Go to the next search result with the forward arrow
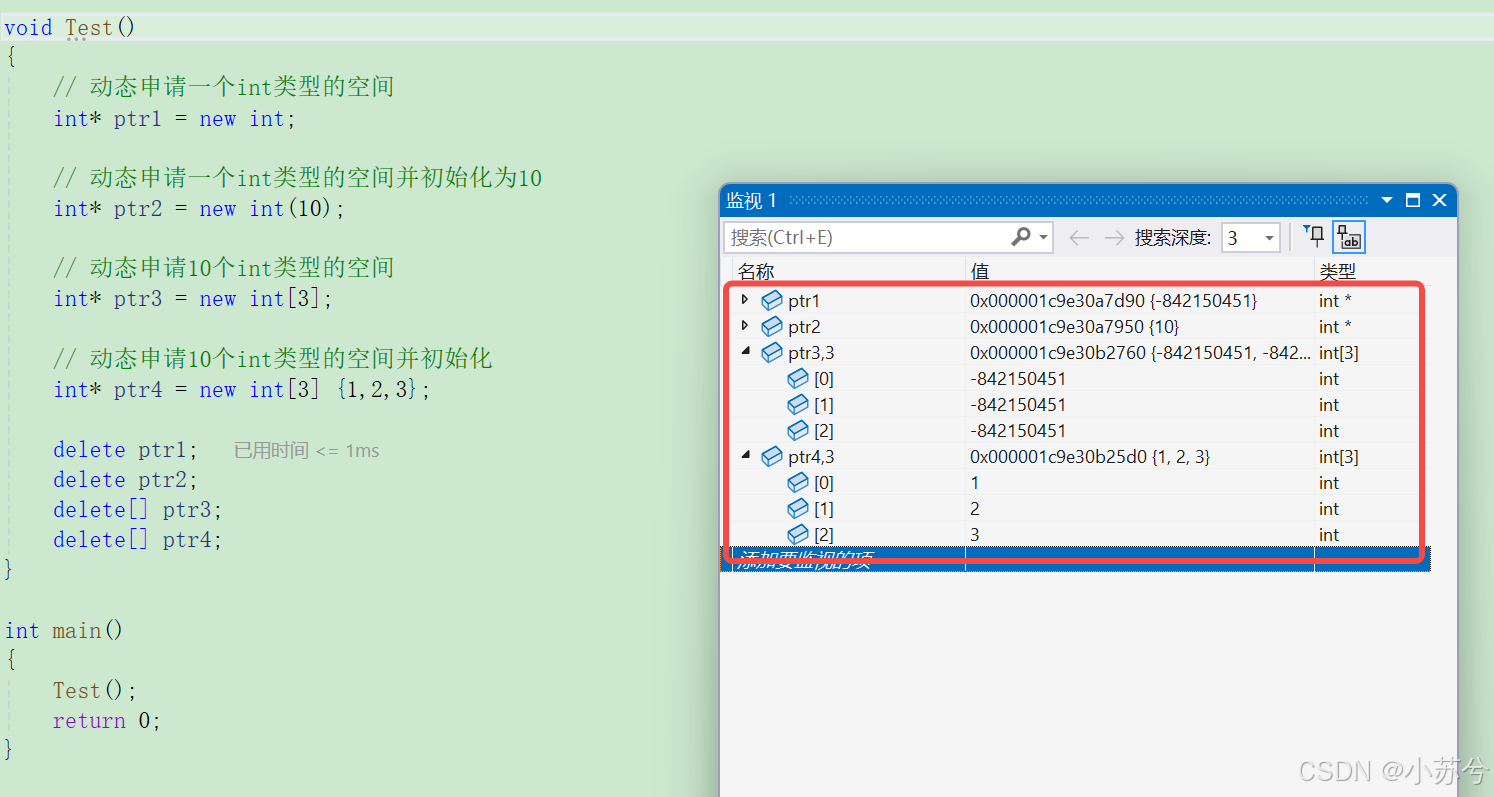The image size is (1494, 797). pyautogui.click(x=1113, y=237)
